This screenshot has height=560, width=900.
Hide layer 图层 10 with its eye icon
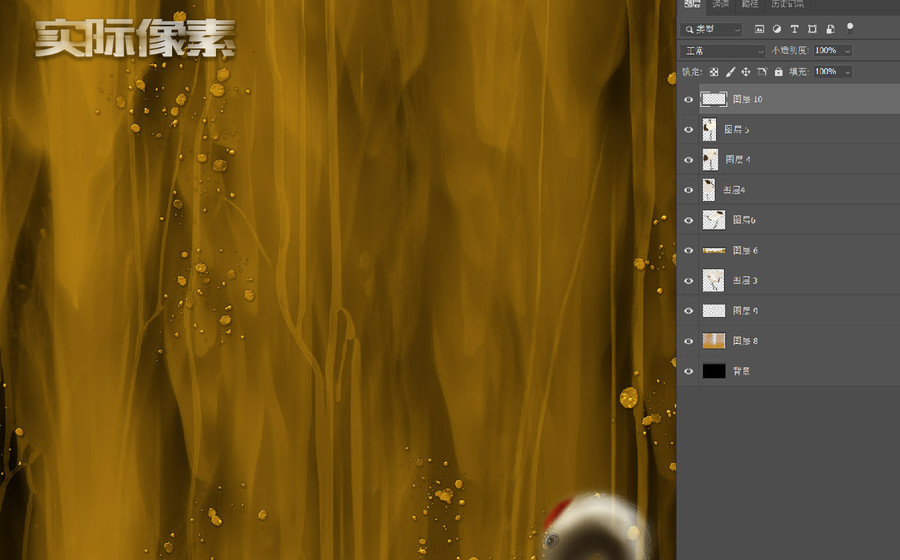click(688, 99)
